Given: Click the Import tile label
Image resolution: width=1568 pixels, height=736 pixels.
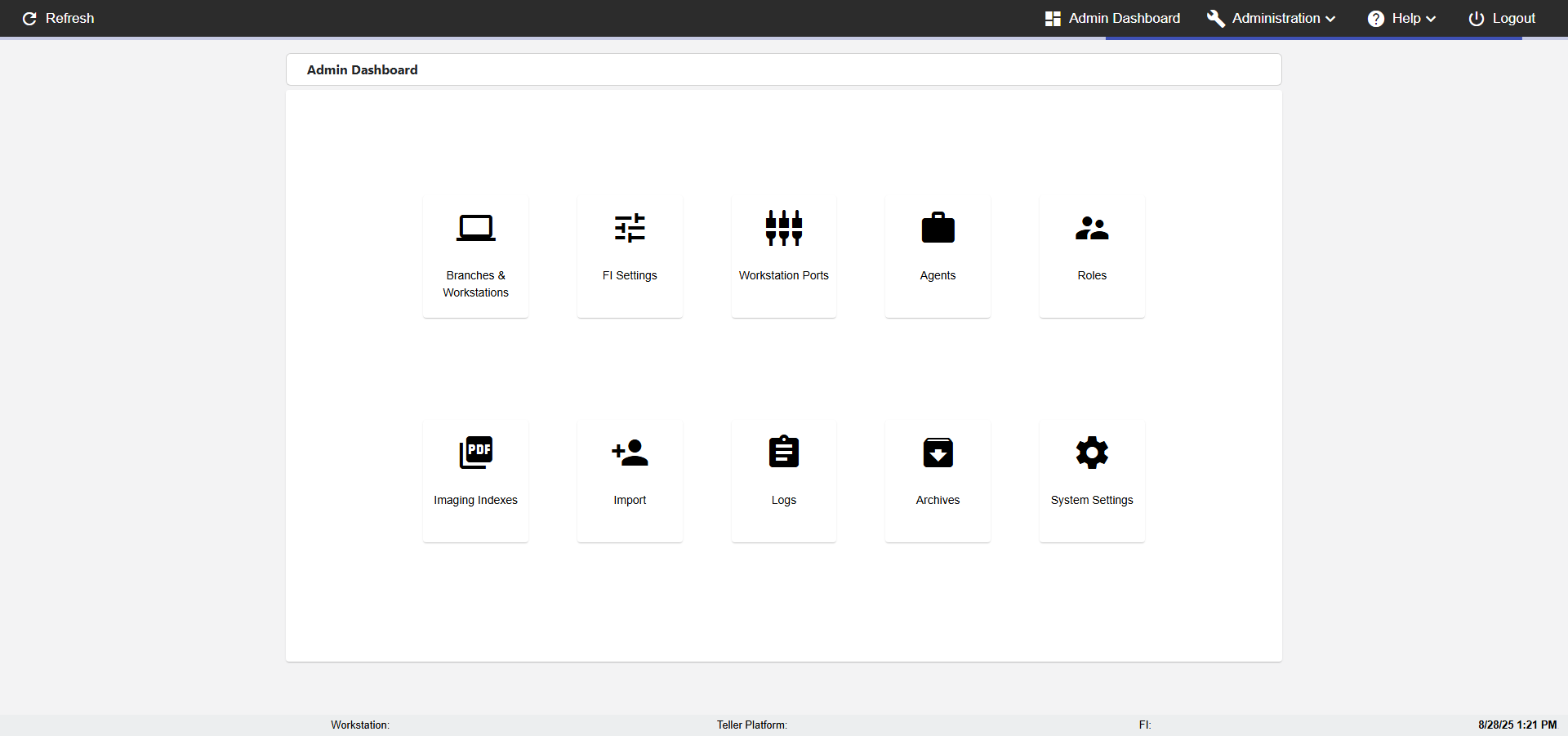Looking at the screenshot, I should coord(630,500).
